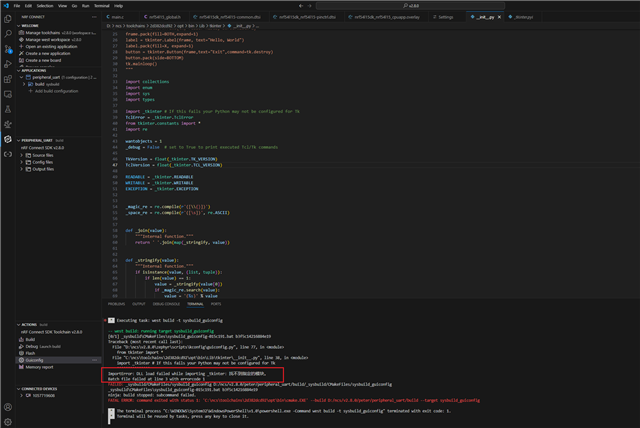Switch to the nrf5415_global.h tab
640x428 pixels.
click(x=162, y=17)
